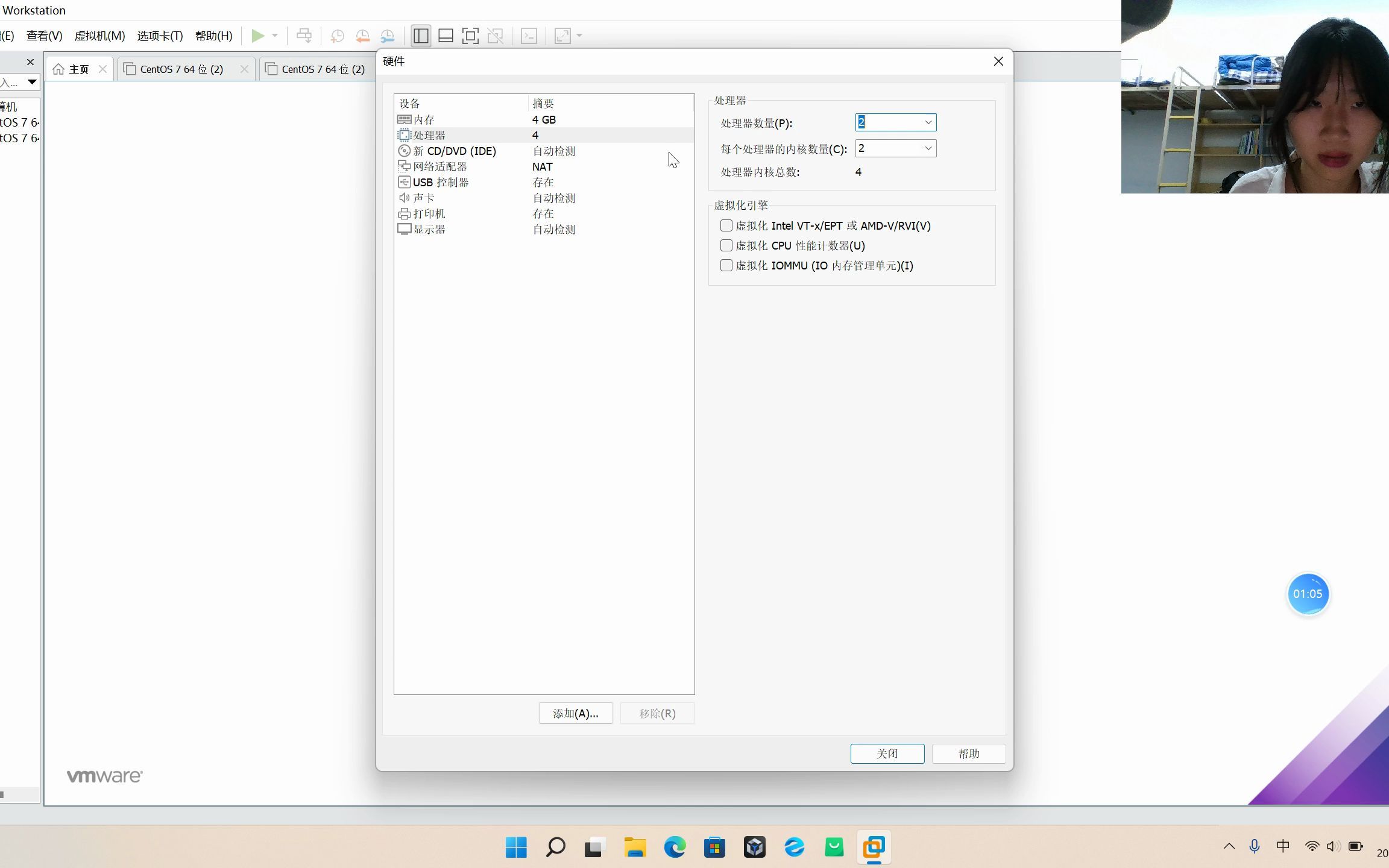Close the CentOS tab next to 主页
This screenshot has width=1389, height=868.
244,69
